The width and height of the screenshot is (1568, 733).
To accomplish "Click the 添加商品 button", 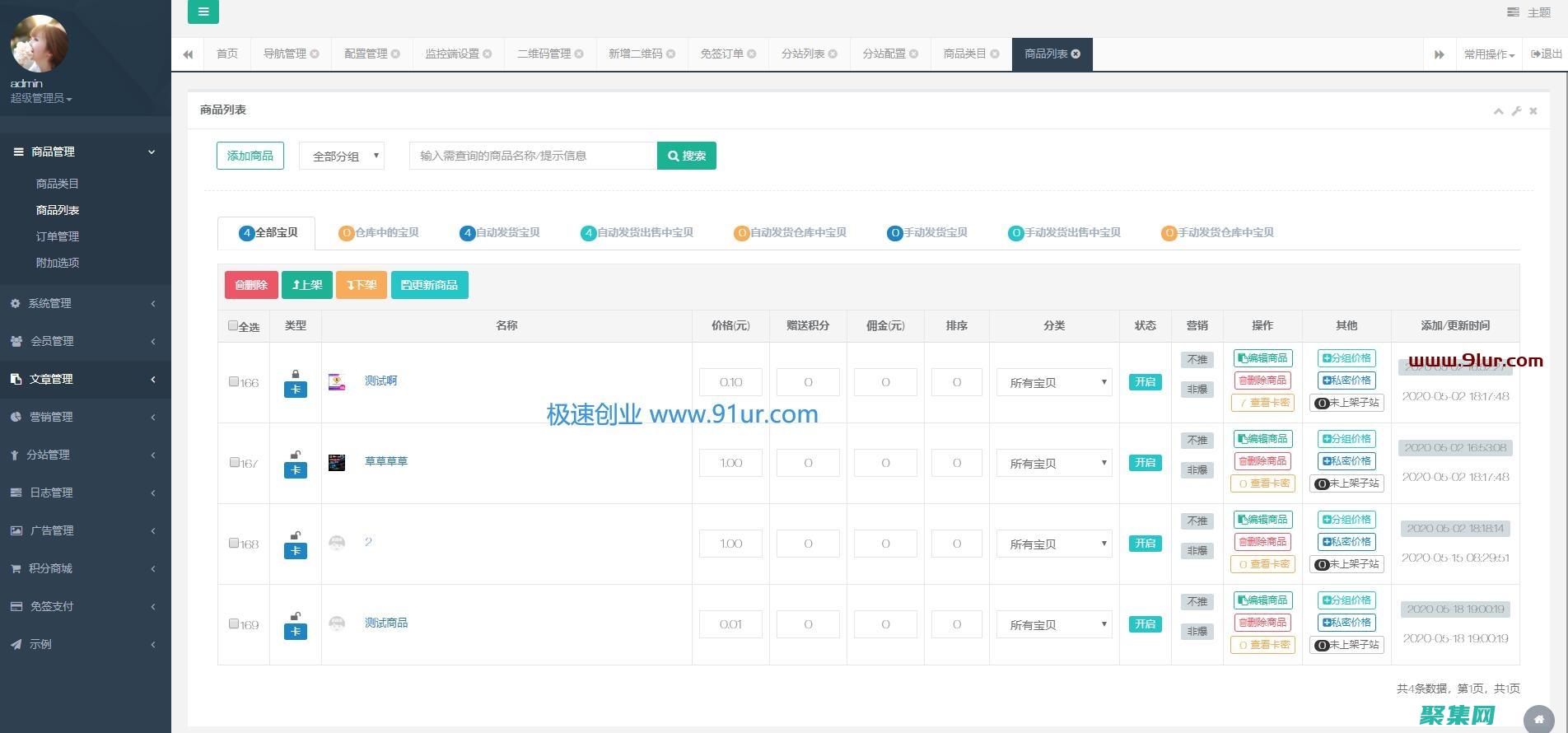I will [250, 156].
